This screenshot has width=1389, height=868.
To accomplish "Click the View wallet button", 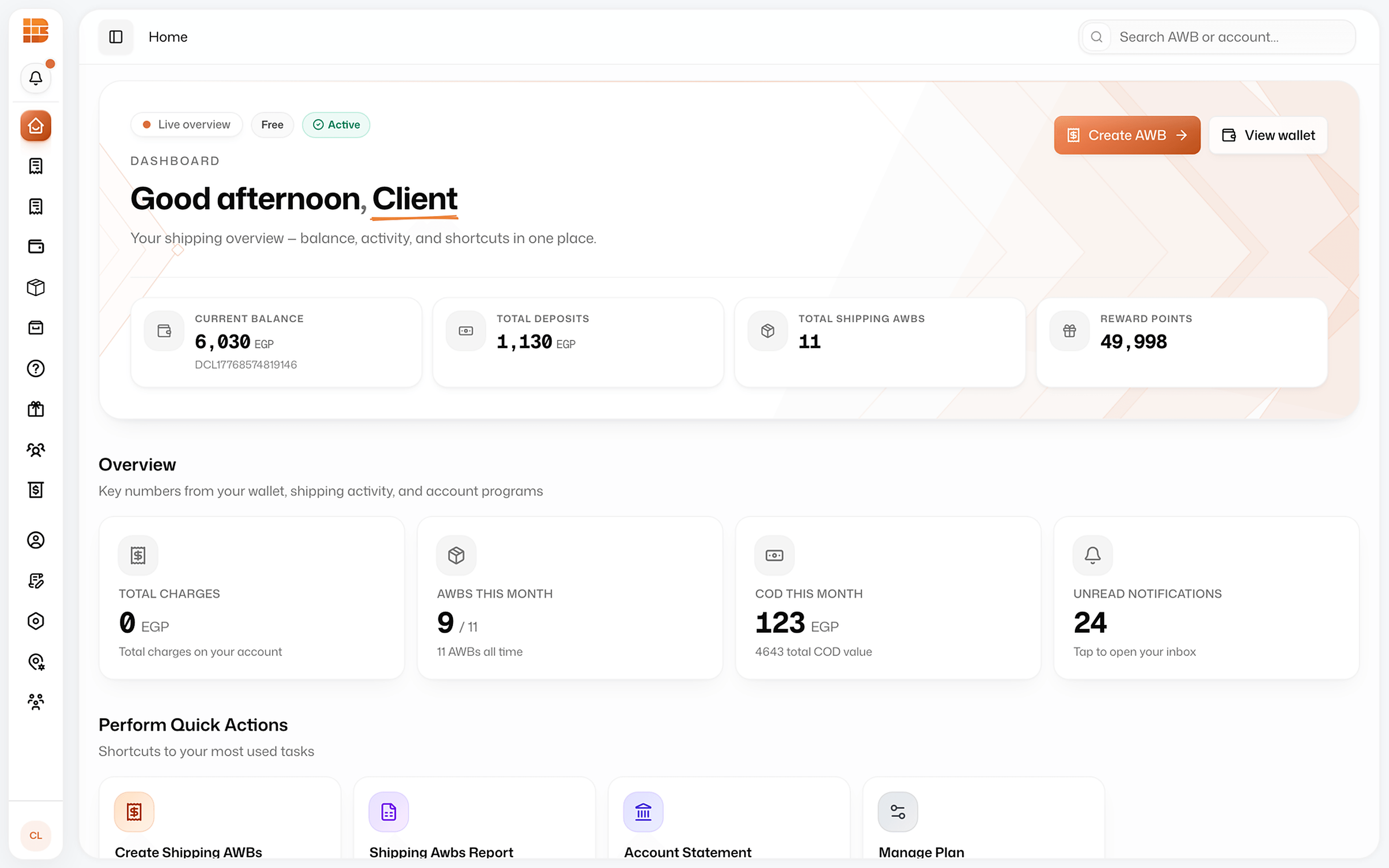I will tap(1268, 136).
